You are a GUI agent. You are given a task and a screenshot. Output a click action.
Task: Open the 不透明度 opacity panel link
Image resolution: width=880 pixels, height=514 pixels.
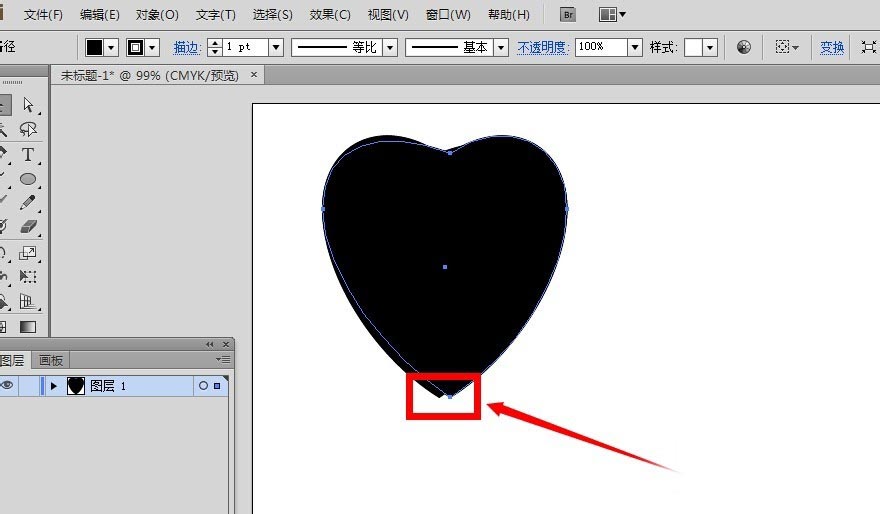pos(543,48)
